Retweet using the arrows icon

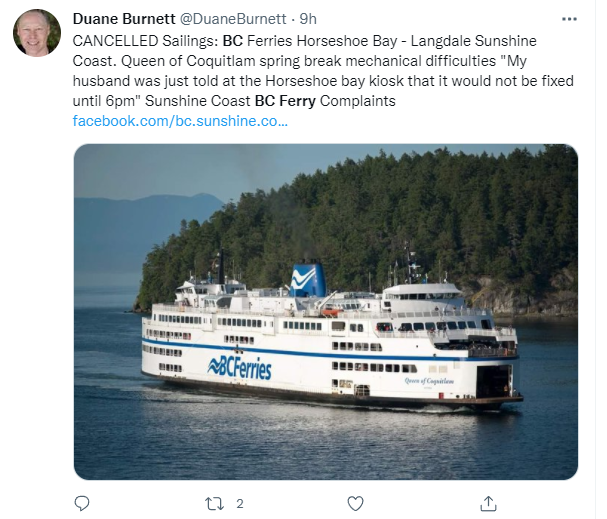214,504
